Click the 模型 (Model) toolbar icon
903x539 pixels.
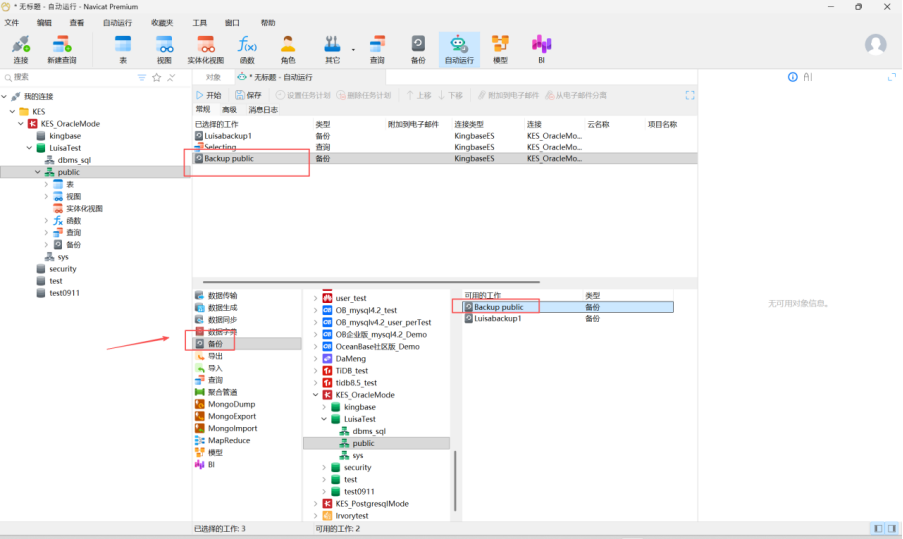click(x=500, y=47)
